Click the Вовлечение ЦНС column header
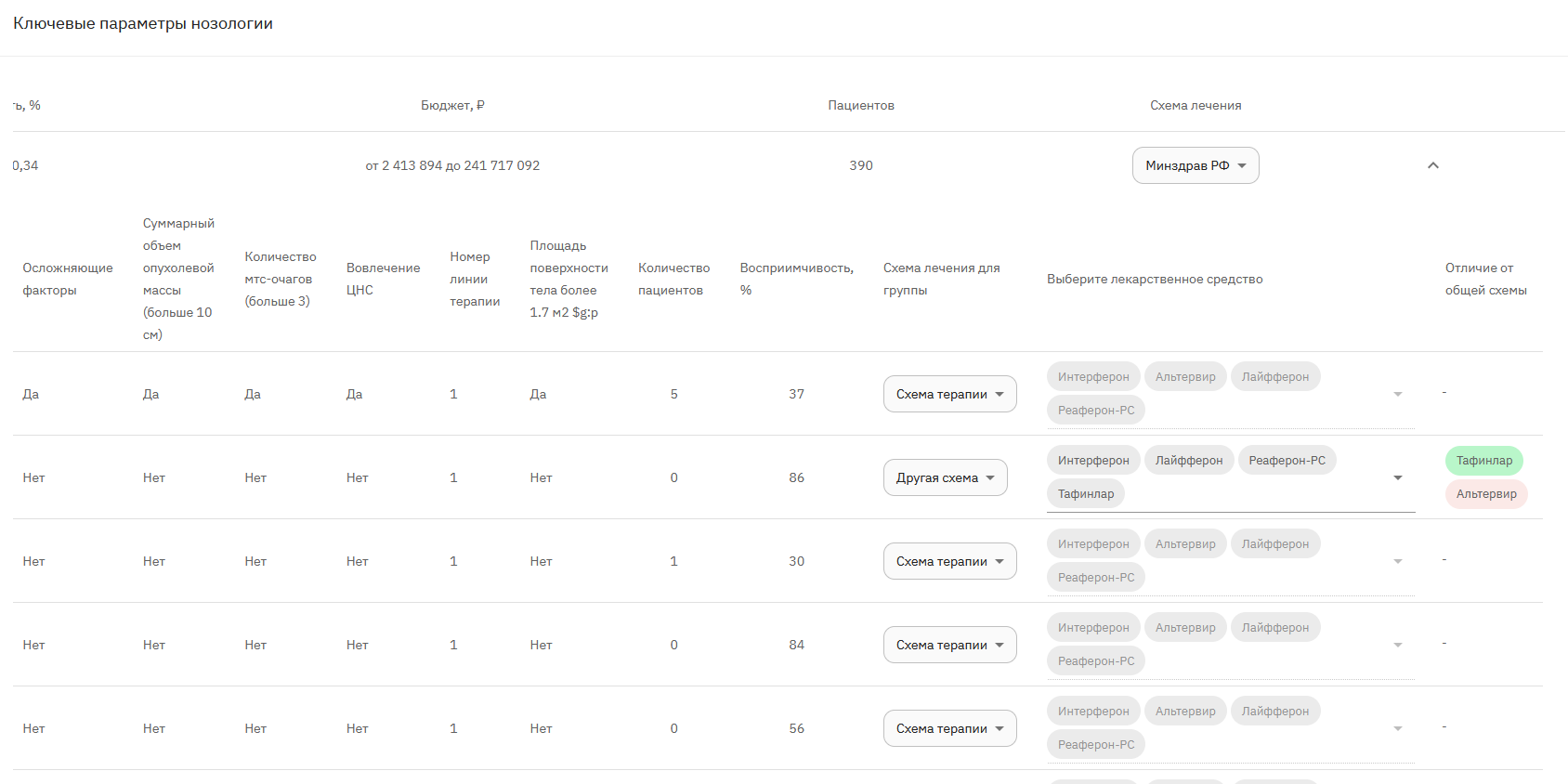 click(x=383, y=279)
